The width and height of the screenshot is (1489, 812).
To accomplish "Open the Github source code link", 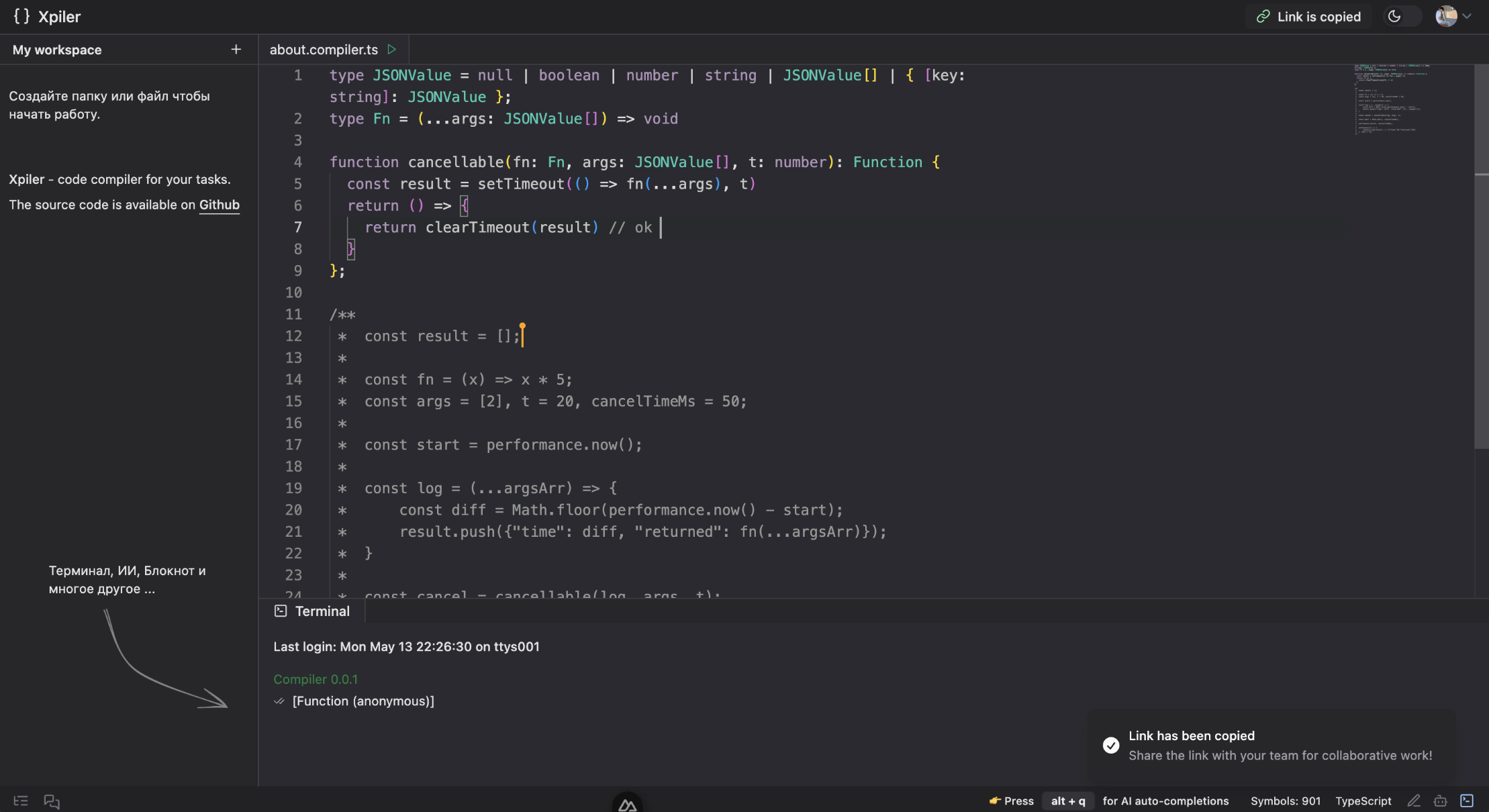I will (x=219, y=205).
